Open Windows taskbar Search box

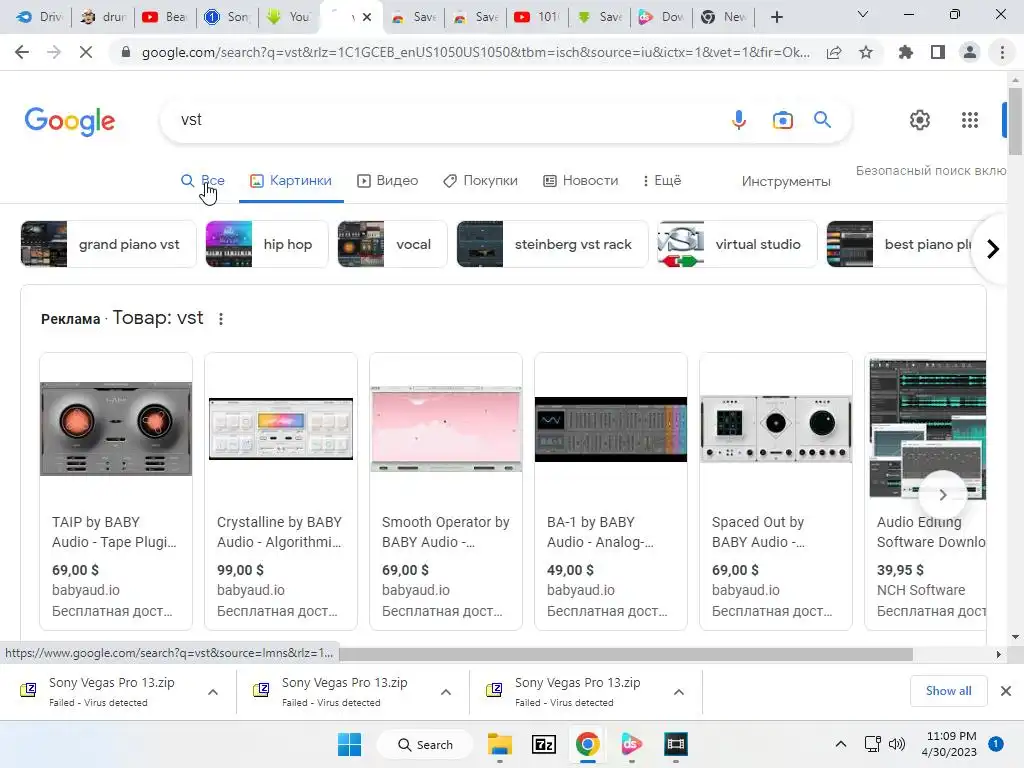tap(425, 744)
